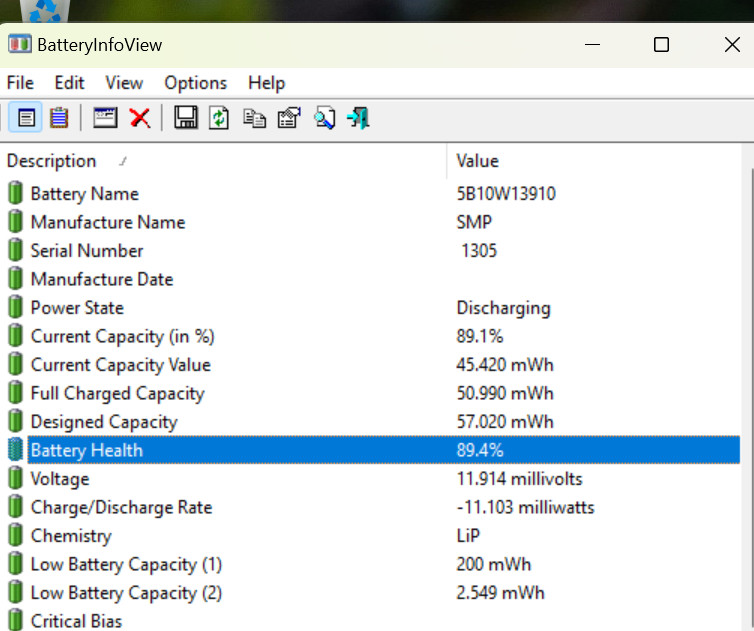The width and height of the screenshot is (754, 631).
Task: Save selected items with floppy disk icon
Action: 185,118
